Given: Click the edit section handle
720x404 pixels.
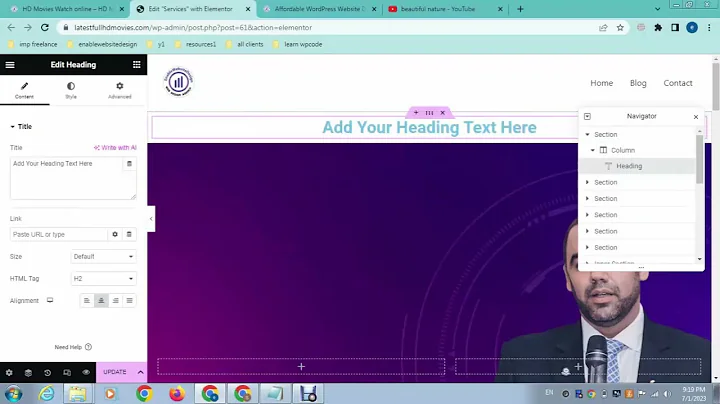Looking at the screenshot, I should click(429, 112).
